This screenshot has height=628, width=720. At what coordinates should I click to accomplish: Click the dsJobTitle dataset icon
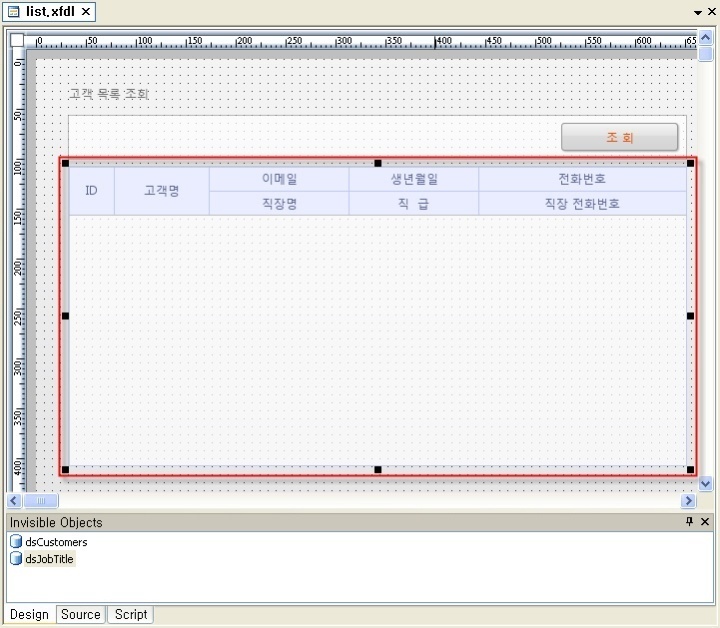click(x=16, y=559)
